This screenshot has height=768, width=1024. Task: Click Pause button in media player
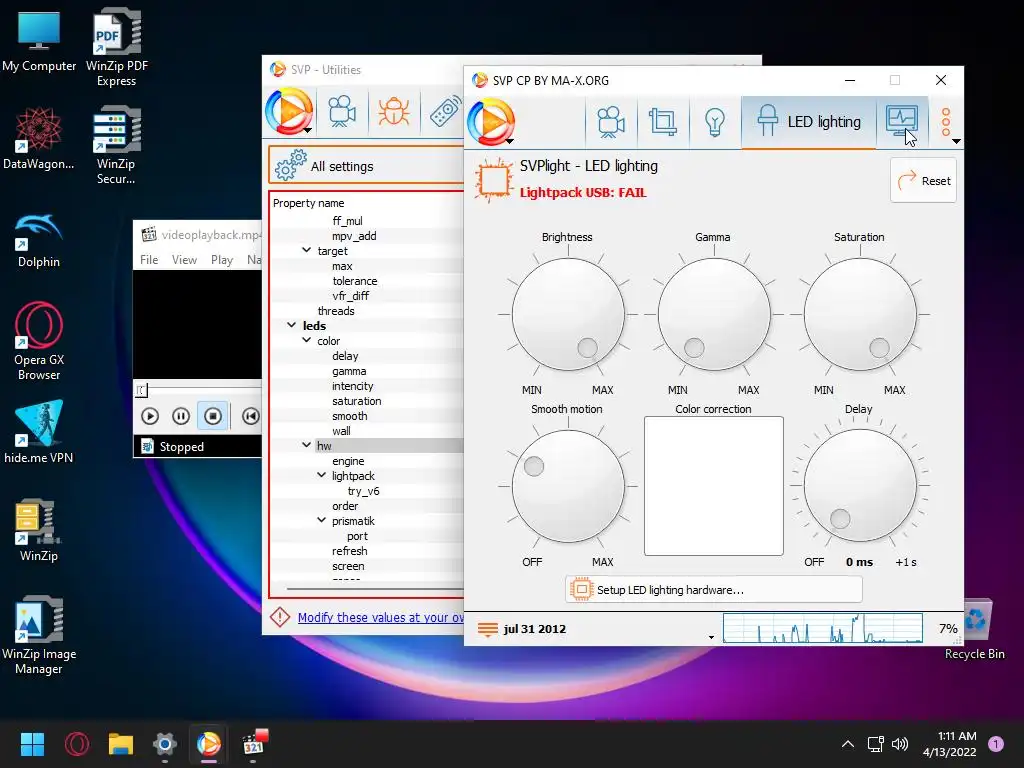pyautogui.click(x=181, y=416)
